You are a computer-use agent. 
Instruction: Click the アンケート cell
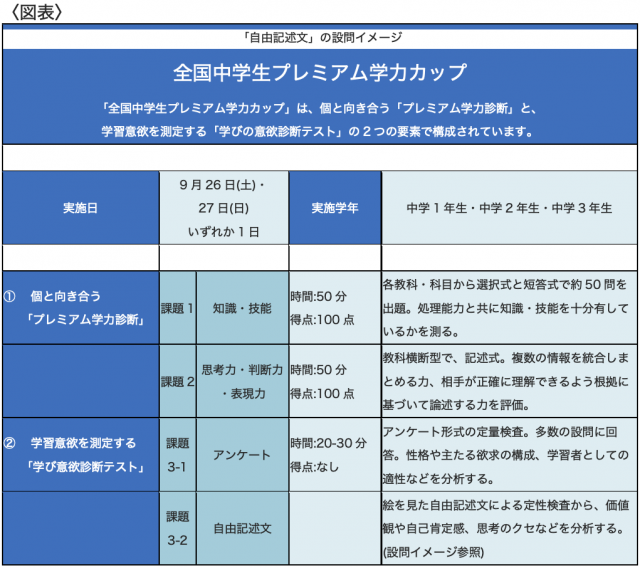(x=242, y=455)
